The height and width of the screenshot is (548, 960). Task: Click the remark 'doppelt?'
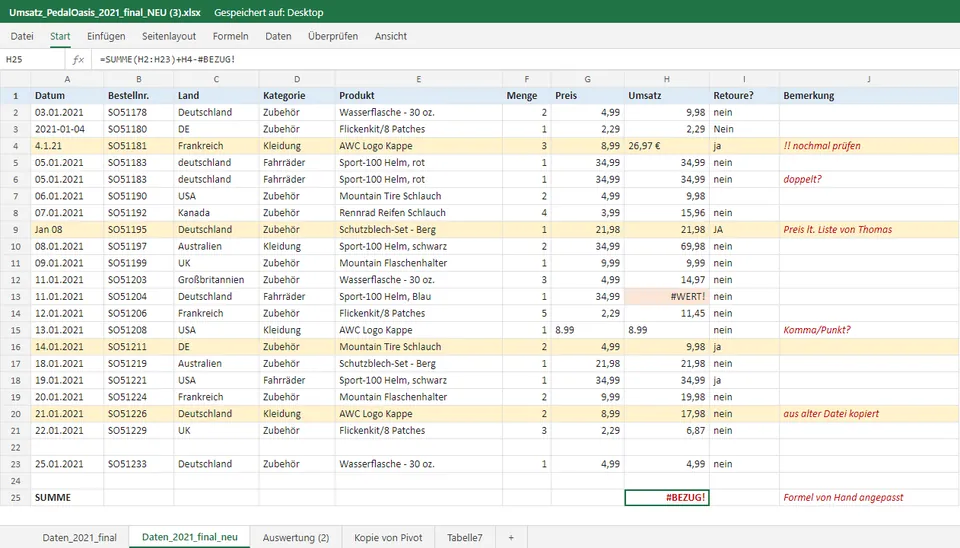click(x=802, y=179)
